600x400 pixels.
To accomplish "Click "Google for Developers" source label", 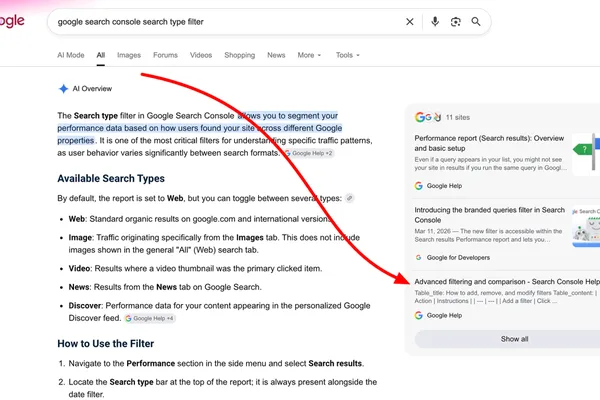I will (458, 258).
